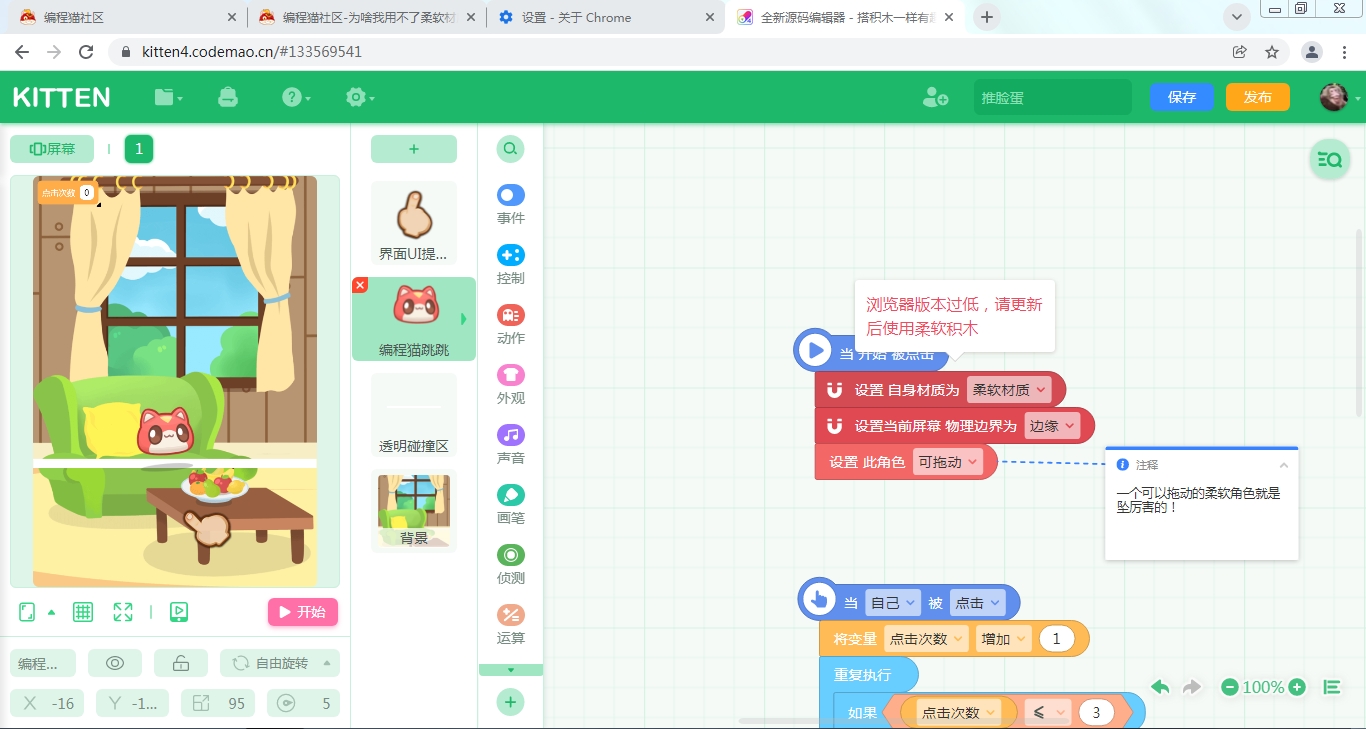Open the backpack icon in the header
The width and height of the screenshot is (1366, 729).
click(x=228, y=97)
